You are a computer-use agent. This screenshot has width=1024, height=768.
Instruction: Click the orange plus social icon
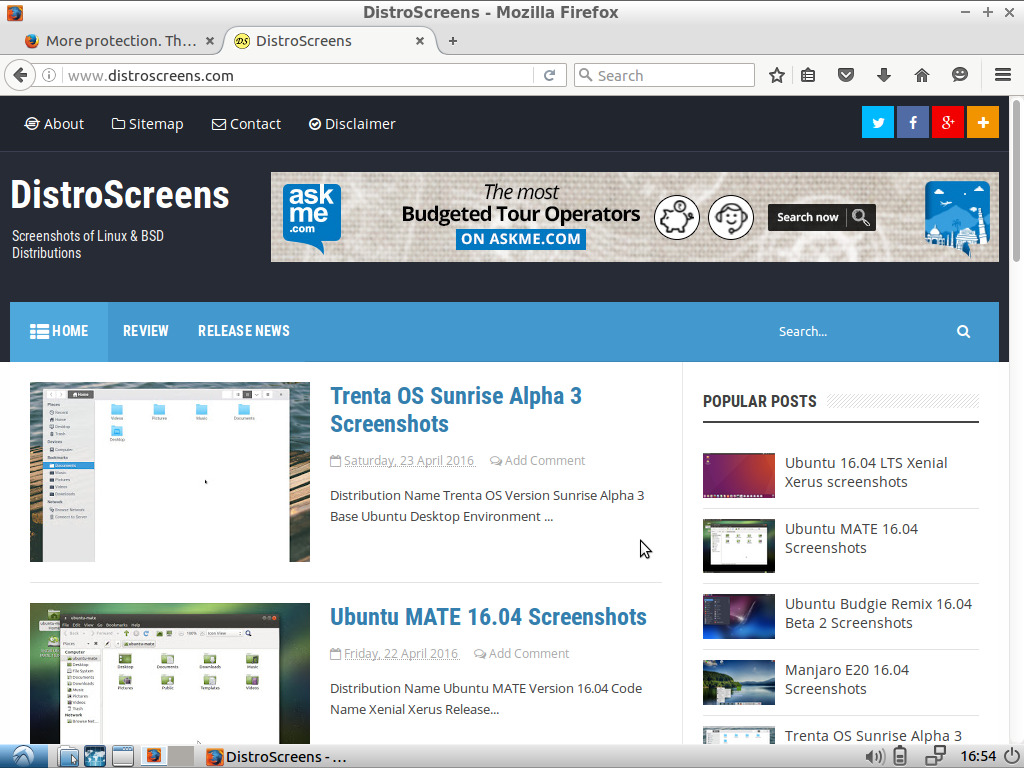pos(983,122)
